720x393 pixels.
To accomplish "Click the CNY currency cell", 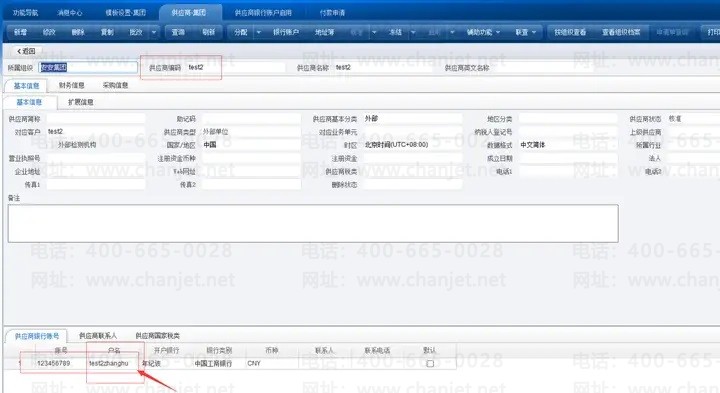I will 272,363.
